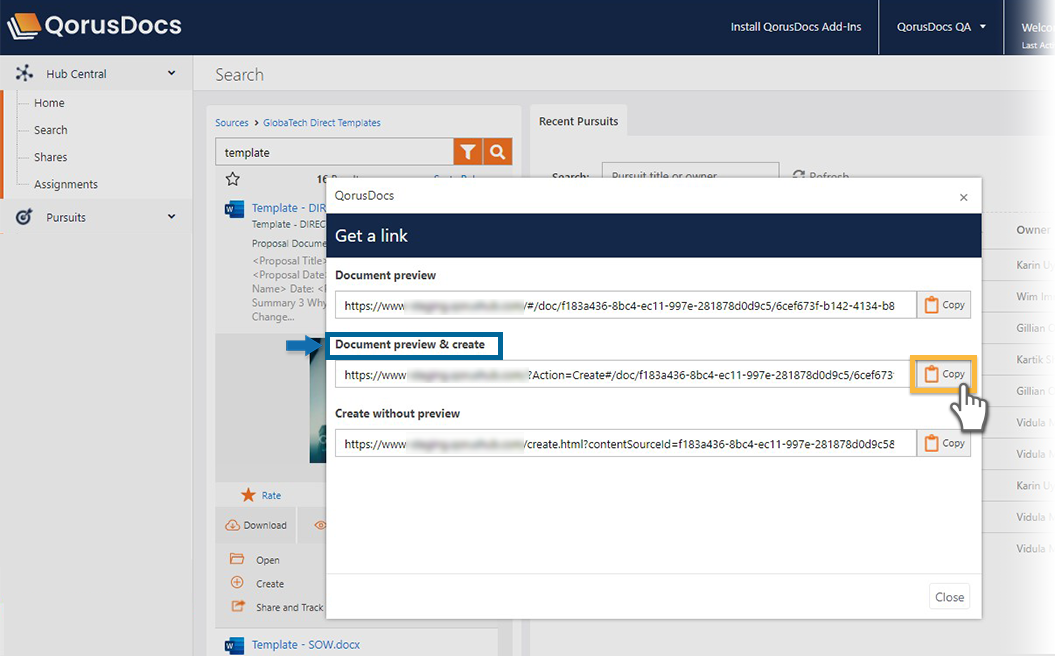Click the Owner column header

1033,230
